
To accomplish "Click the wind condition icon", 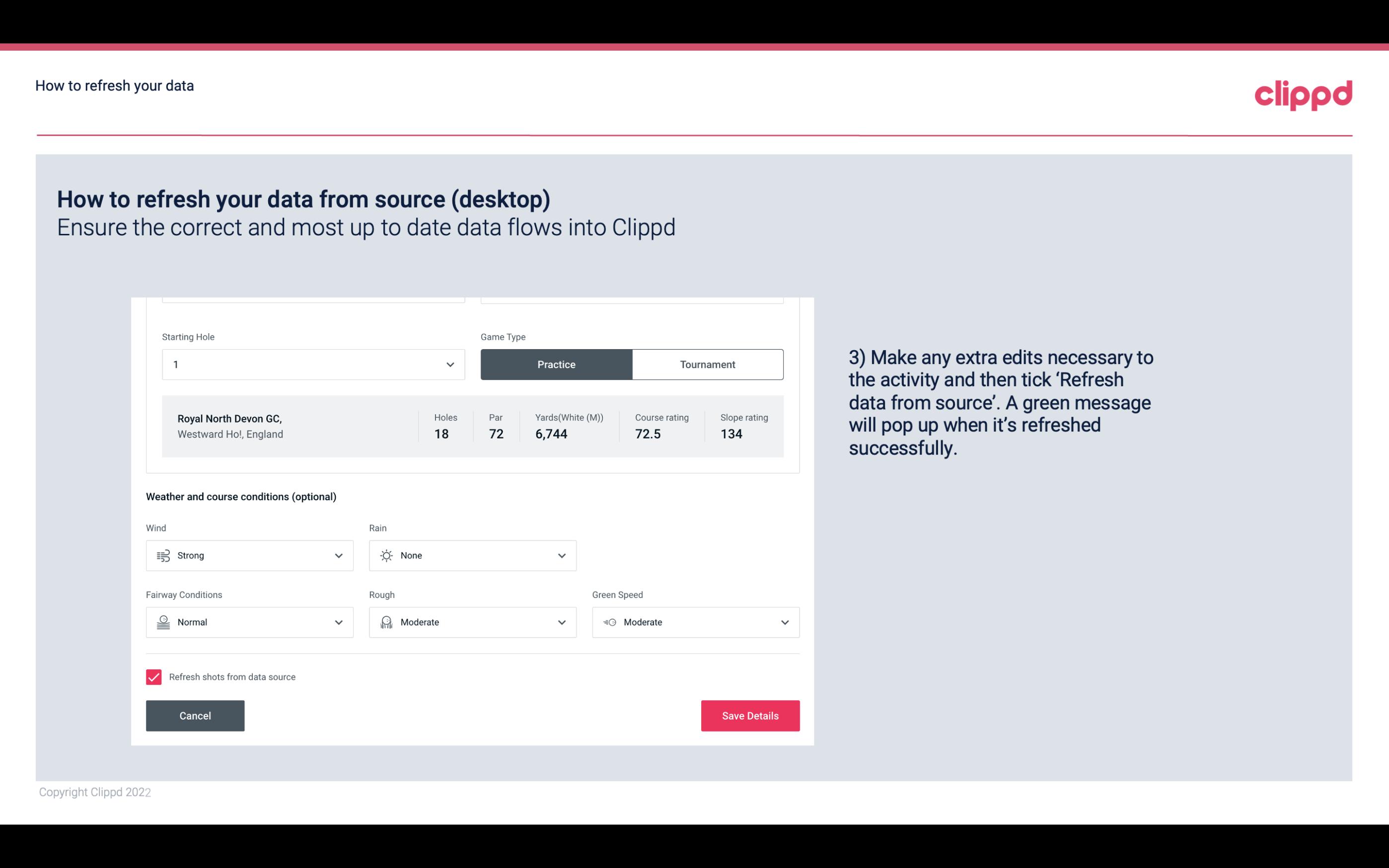I will (163, 555).
